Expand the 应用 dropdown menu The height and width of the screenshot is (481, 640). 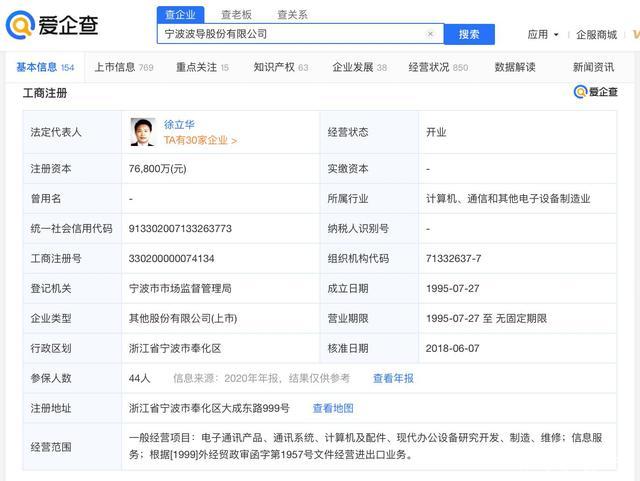(543, 35)
